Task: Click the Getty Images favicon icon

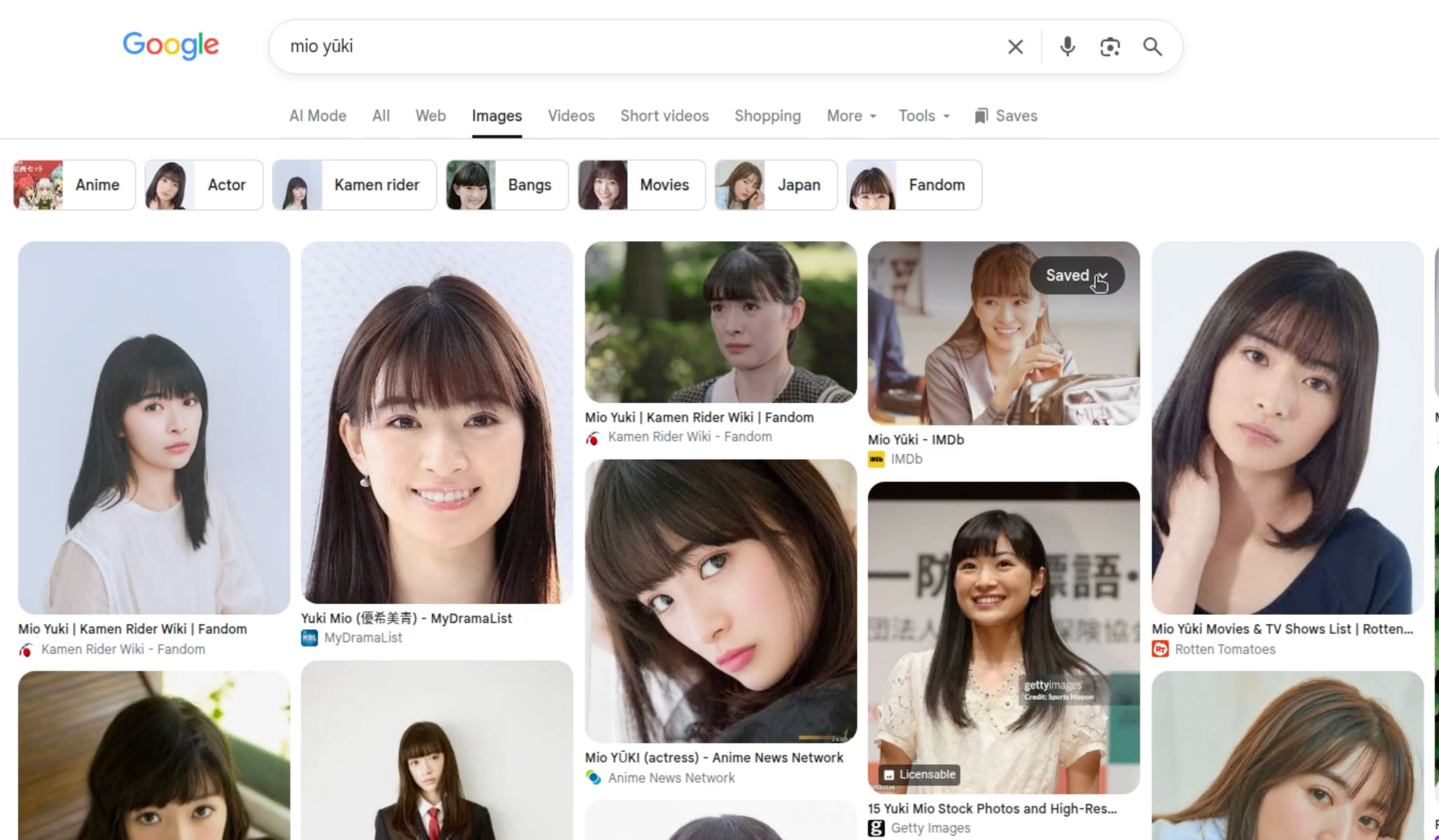Action: (876, 828)
